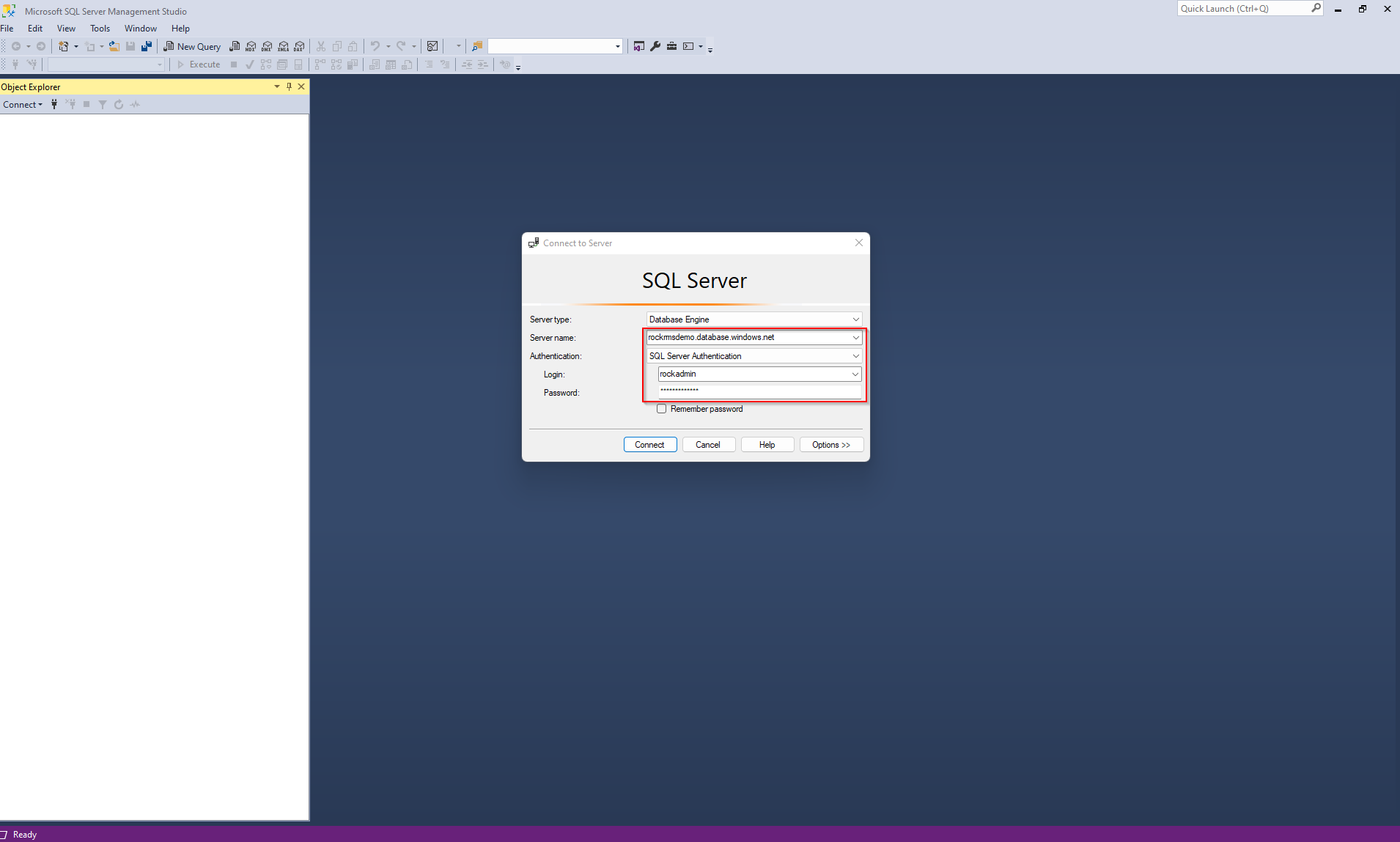This screenshot has height=842, width=1400.
Task: Open the Object Explorer filter settings
Action: point(103,104)
